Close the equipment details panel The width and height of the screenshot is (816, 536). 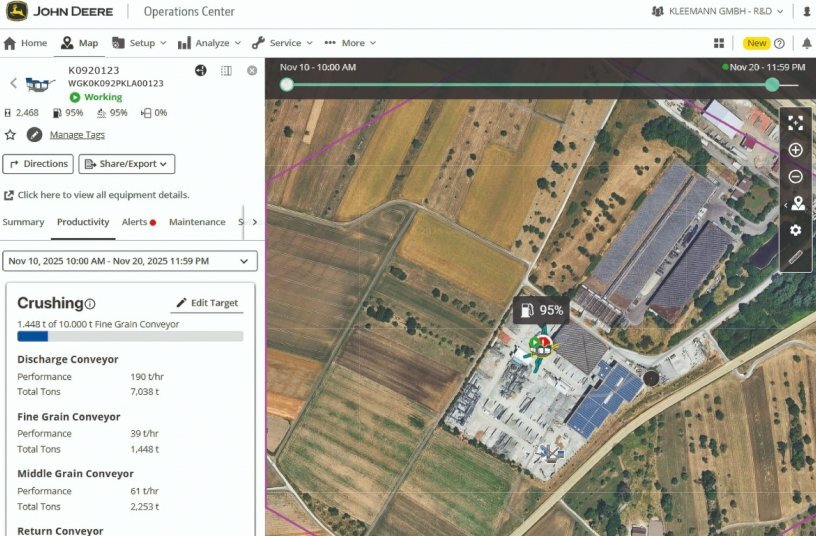pos(252,70)
